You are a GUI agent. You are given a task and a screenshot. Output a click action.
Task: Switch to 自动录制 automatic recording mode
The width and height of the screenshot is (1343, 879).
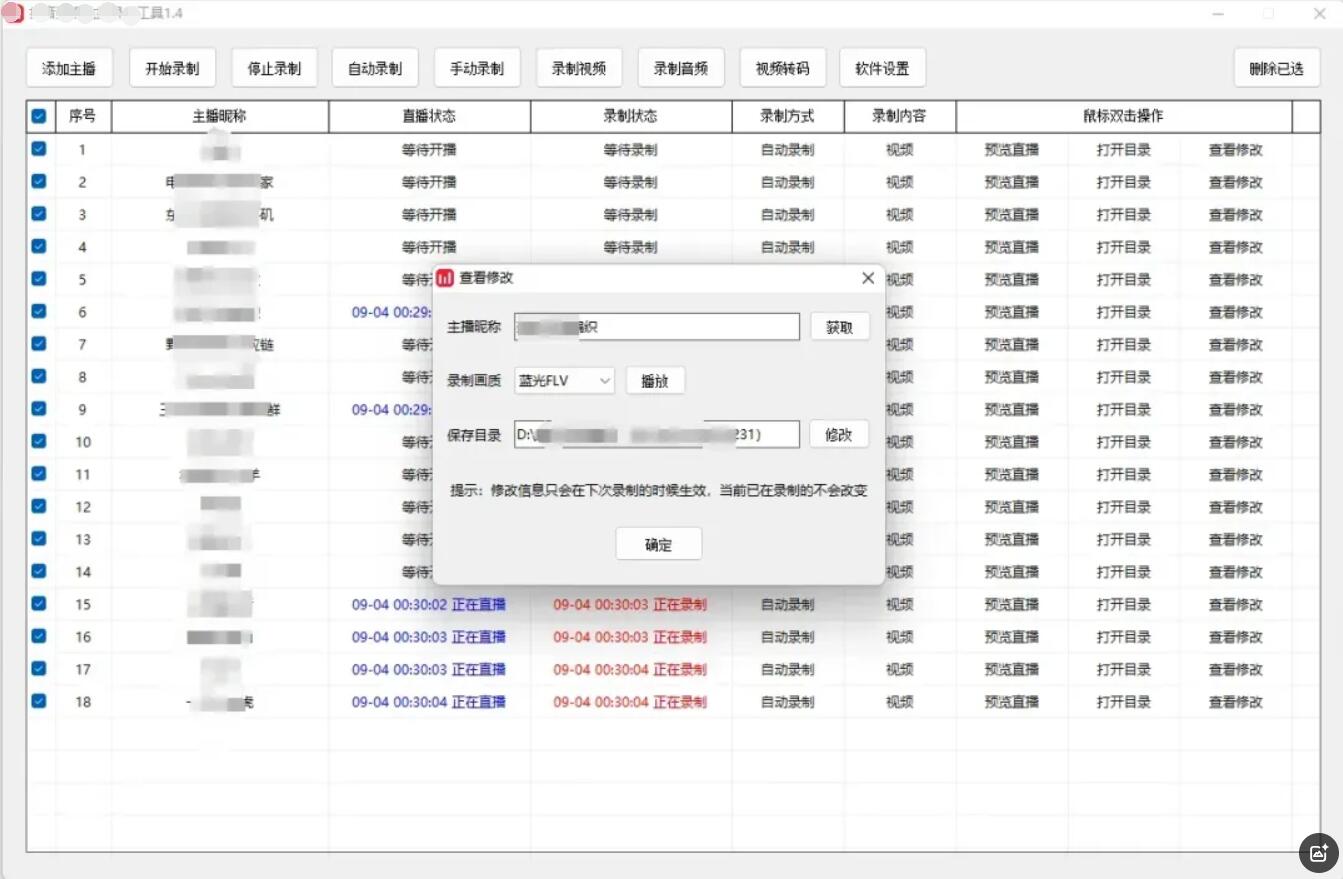pyautogui.click(x=375, y=67)
